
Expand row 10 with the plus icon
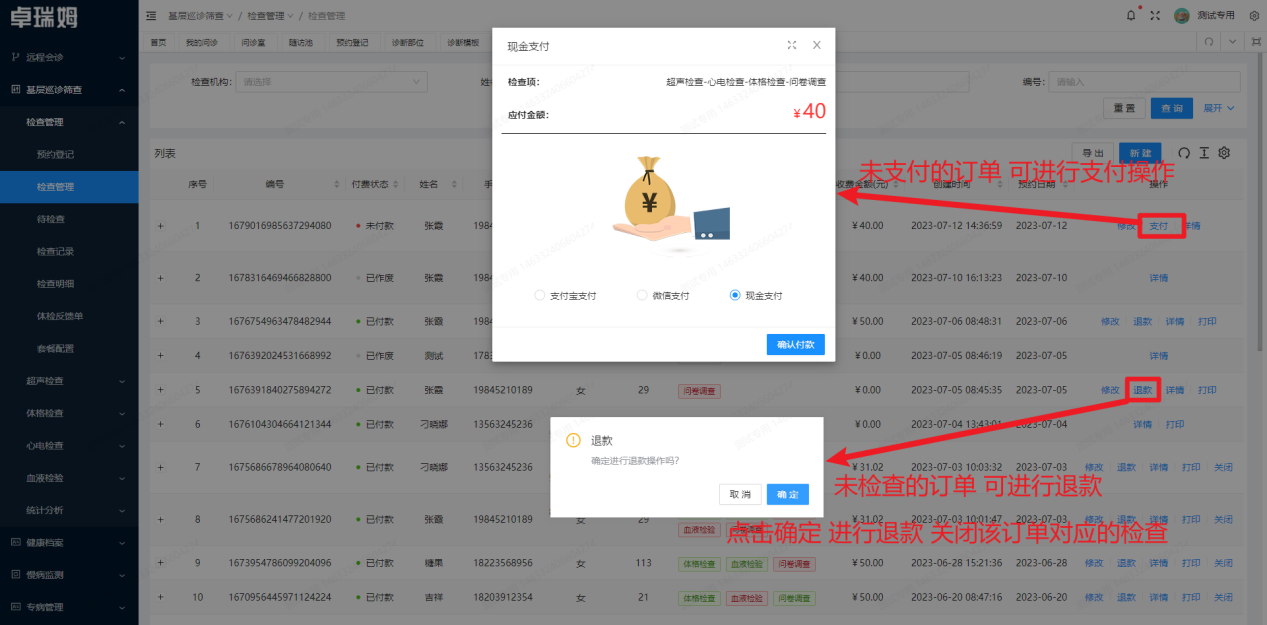(x=160, y=597)
